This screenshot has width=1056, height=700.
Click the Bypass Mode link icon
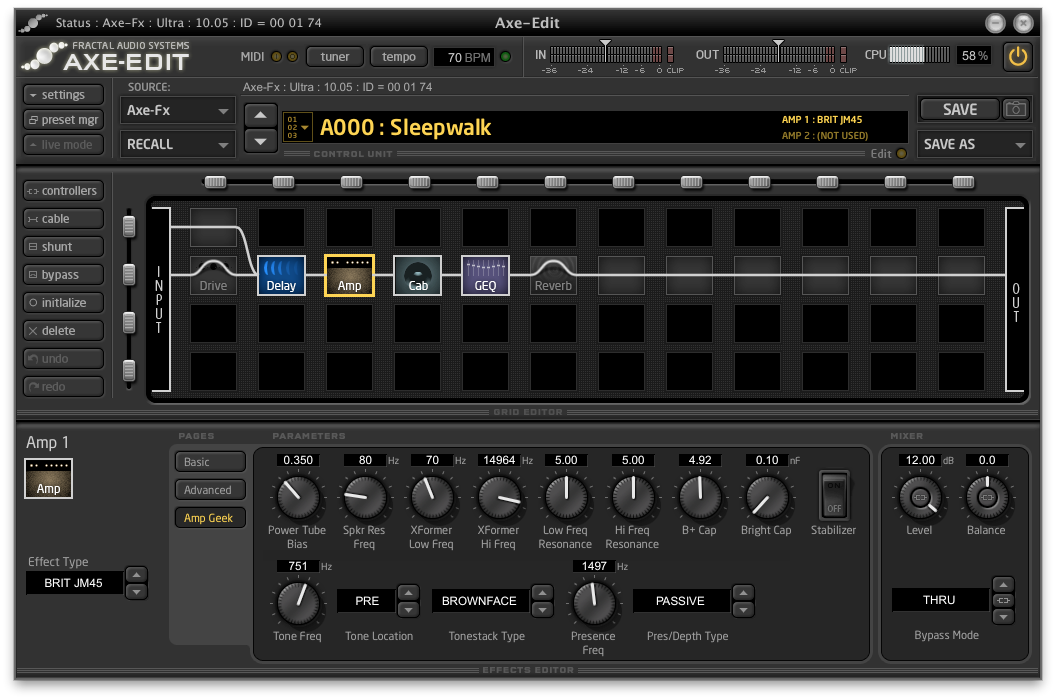pyautogui.click(x=1003, y=600)
